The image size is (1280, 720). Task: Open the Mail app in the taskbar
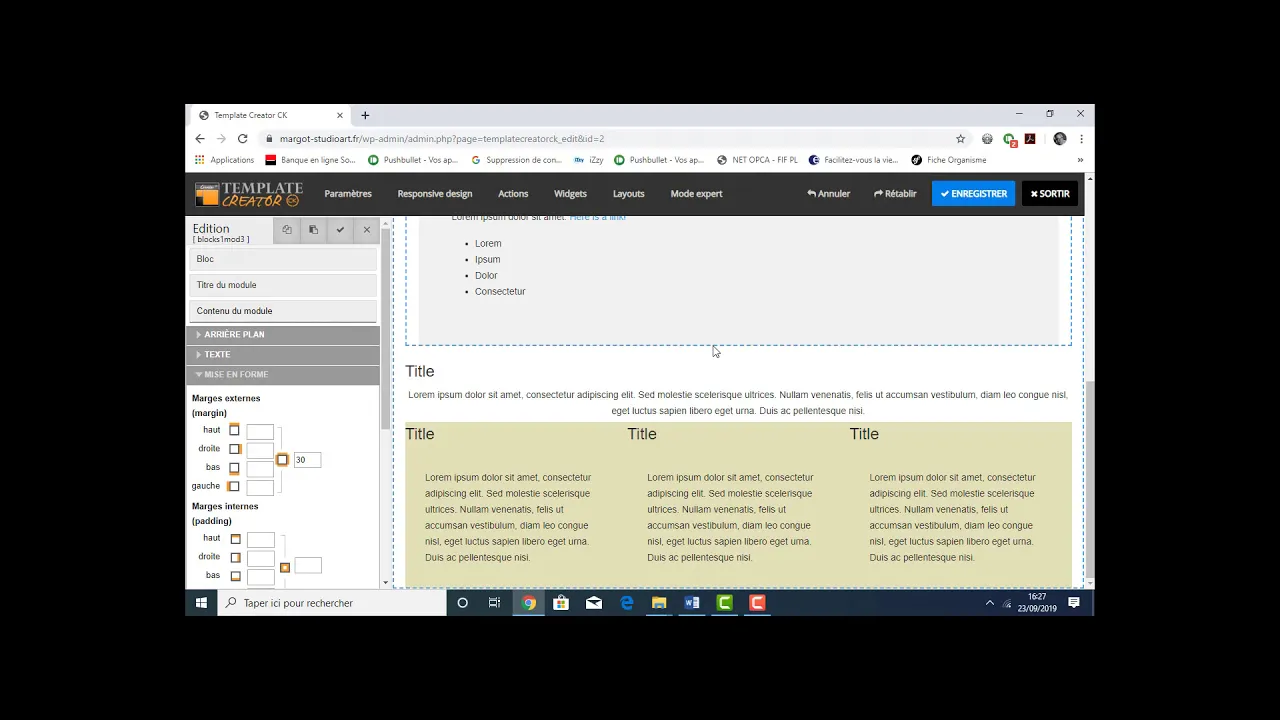click(x=594, y=603)
